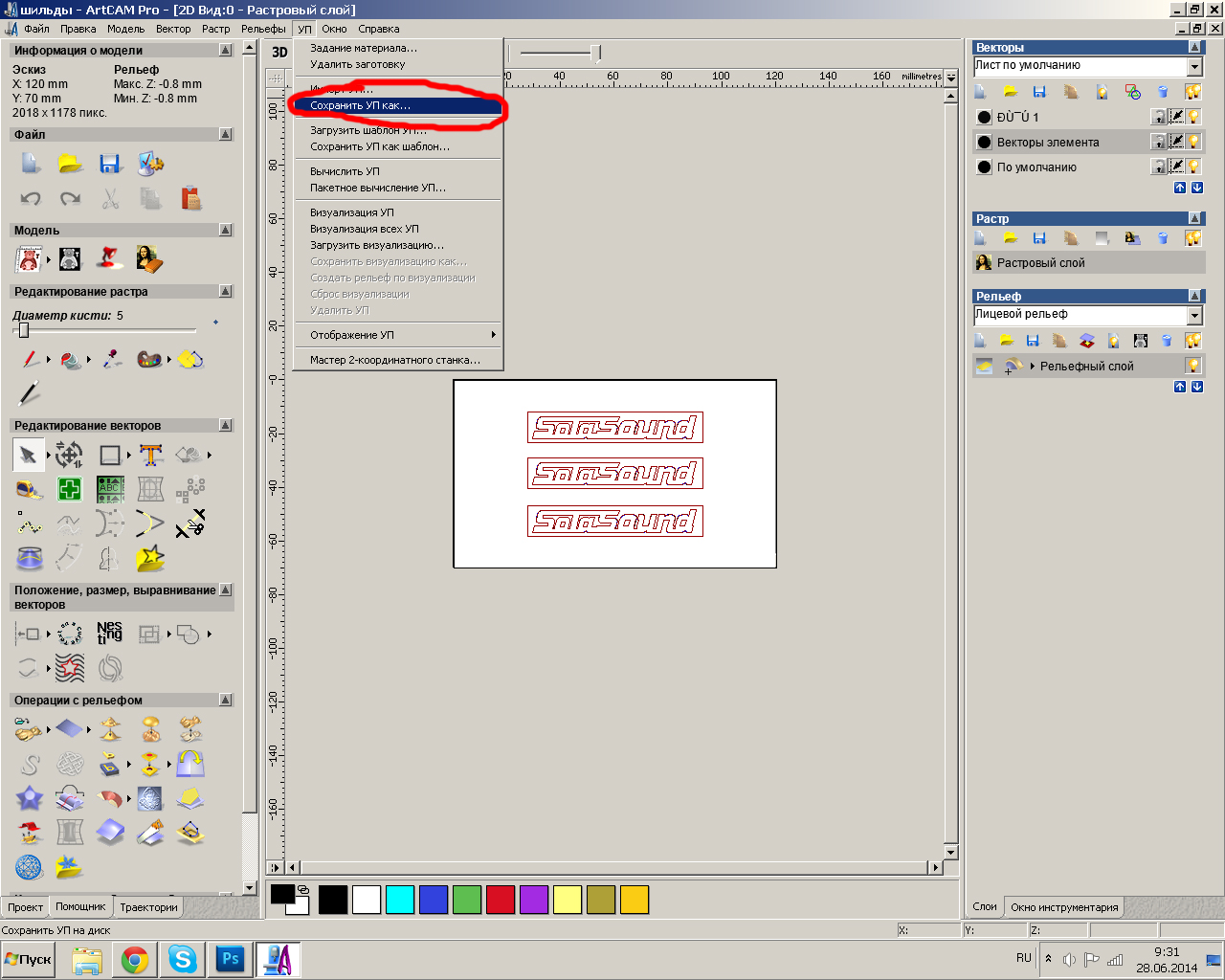Choose the vector text tool (T icon)

151,456
